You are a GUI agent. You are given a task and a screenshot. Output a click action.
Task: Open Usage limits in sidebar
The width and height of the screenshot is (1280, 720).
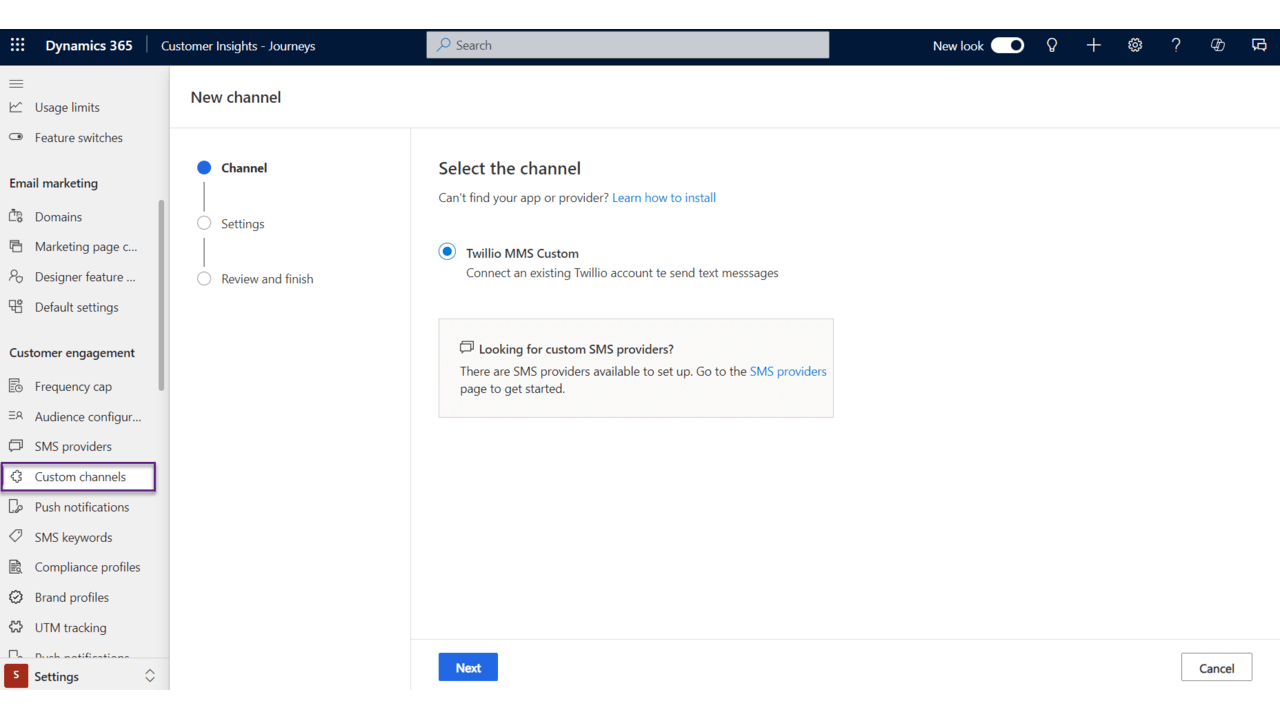(67, 107)
